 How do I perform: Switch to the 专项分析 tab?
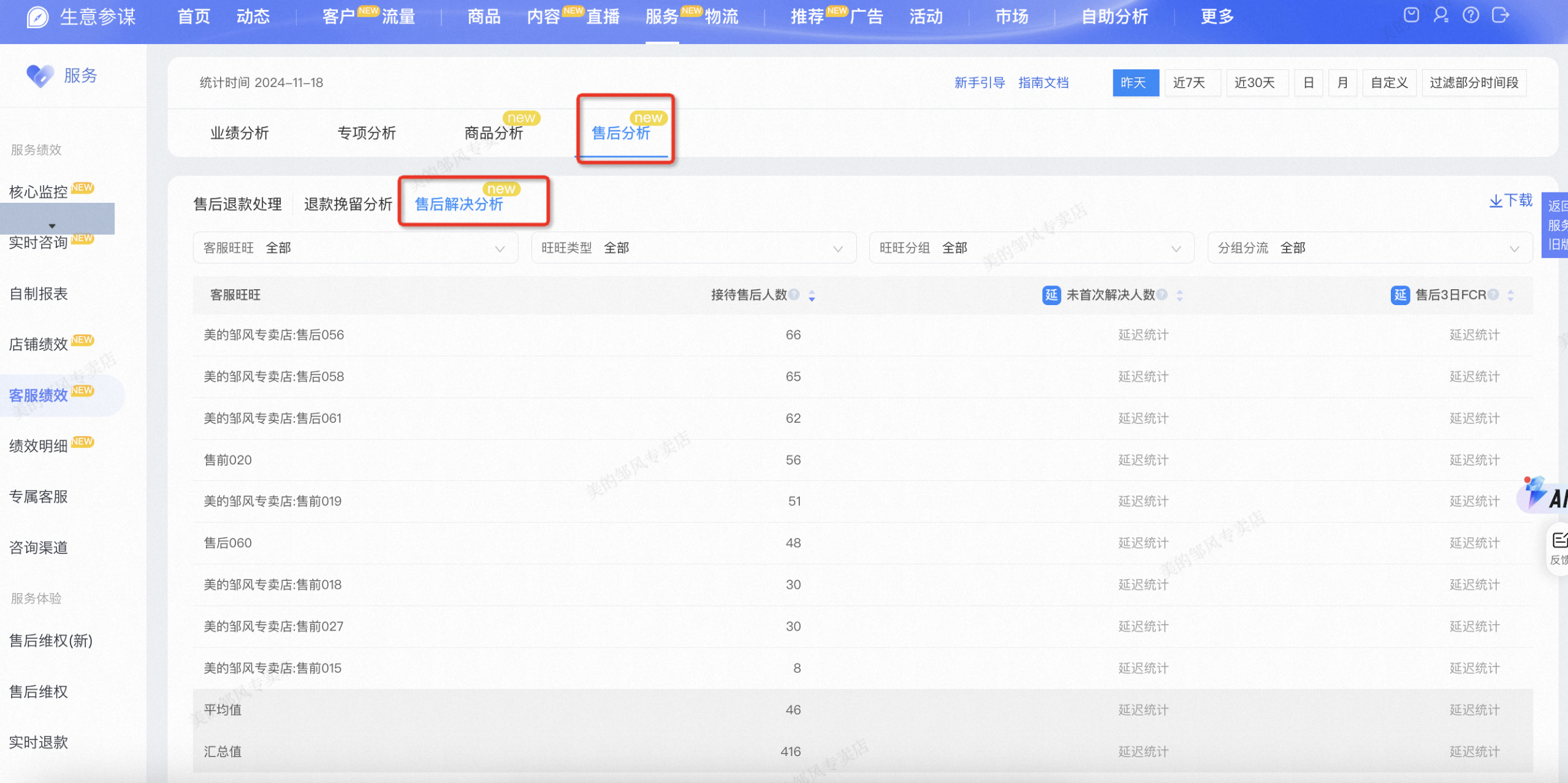pos(367,133)
